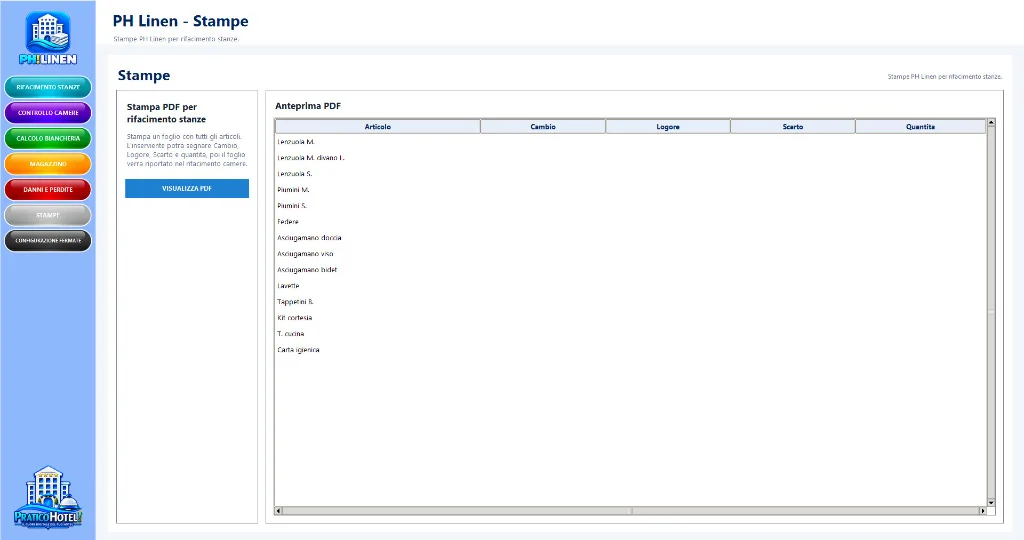Click 'Stampa PDF per rifacimento stanze' heading
This screenshot has width=1024, height=540.
coord(166,113)
